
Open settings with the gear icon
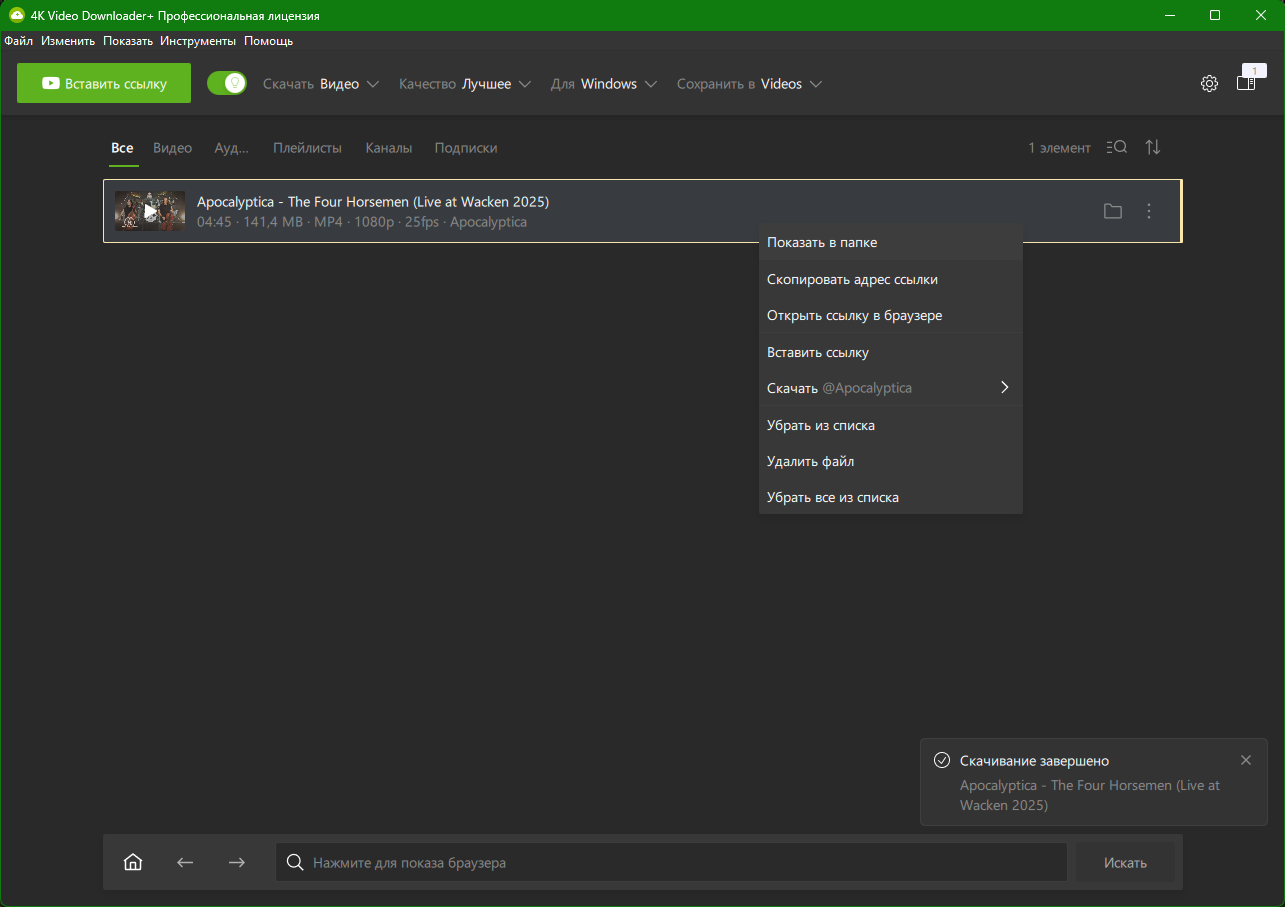1209,84
